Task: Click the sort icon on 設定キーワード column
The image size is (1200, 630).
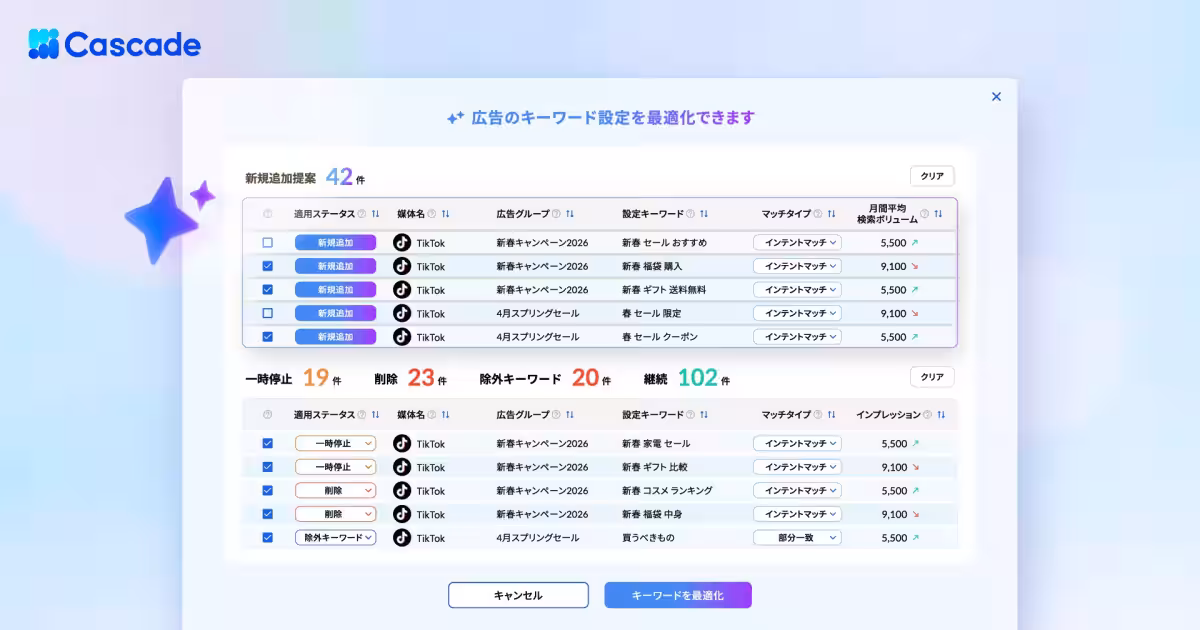Action: coord(704,213)
